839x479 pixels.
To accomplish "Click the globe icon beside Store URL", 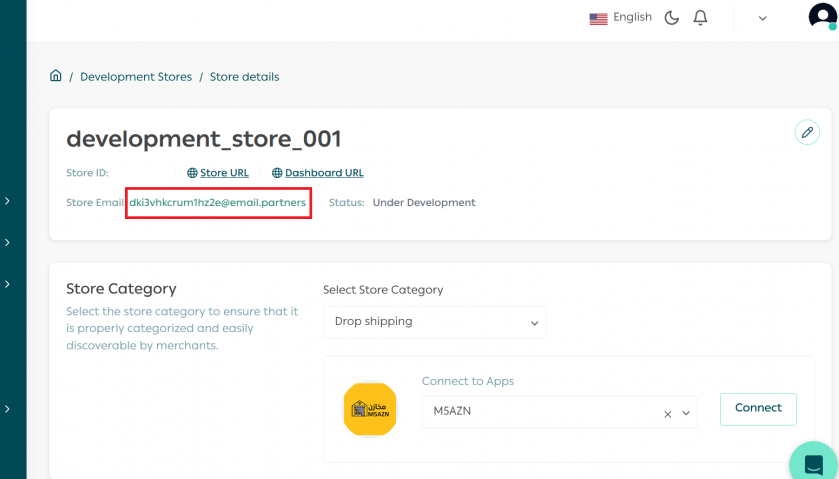I will coord(192,173).
